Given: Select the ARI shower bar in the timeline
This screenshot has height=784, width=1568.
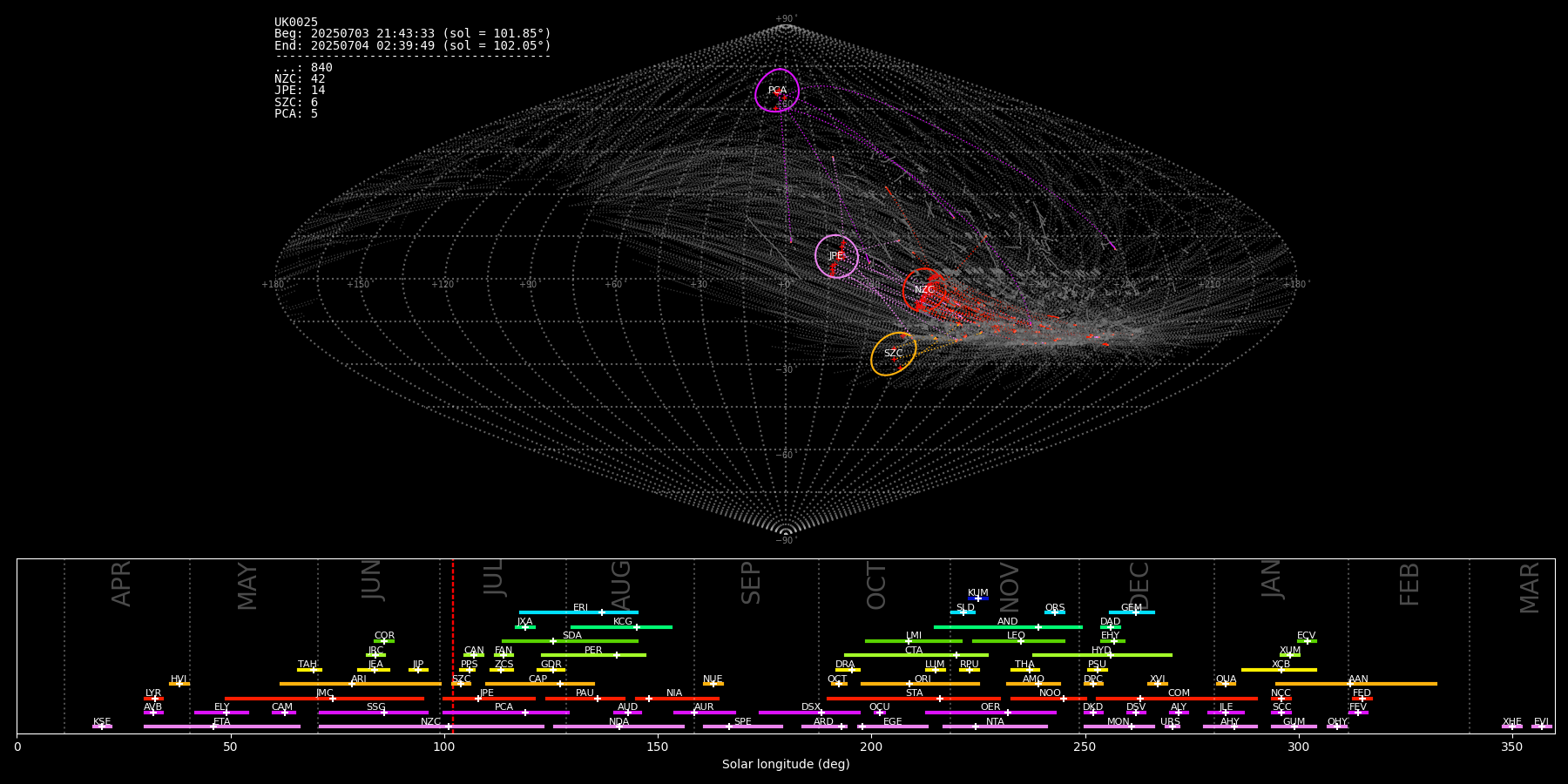Looking at the screenshot, I should coord(361,684).
